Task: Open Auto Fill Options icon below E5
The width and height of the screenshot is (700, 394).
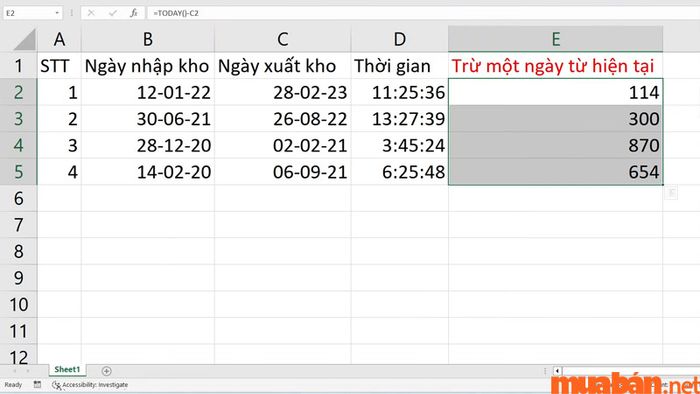Action: pyautogui.click(x=671, y=193)
